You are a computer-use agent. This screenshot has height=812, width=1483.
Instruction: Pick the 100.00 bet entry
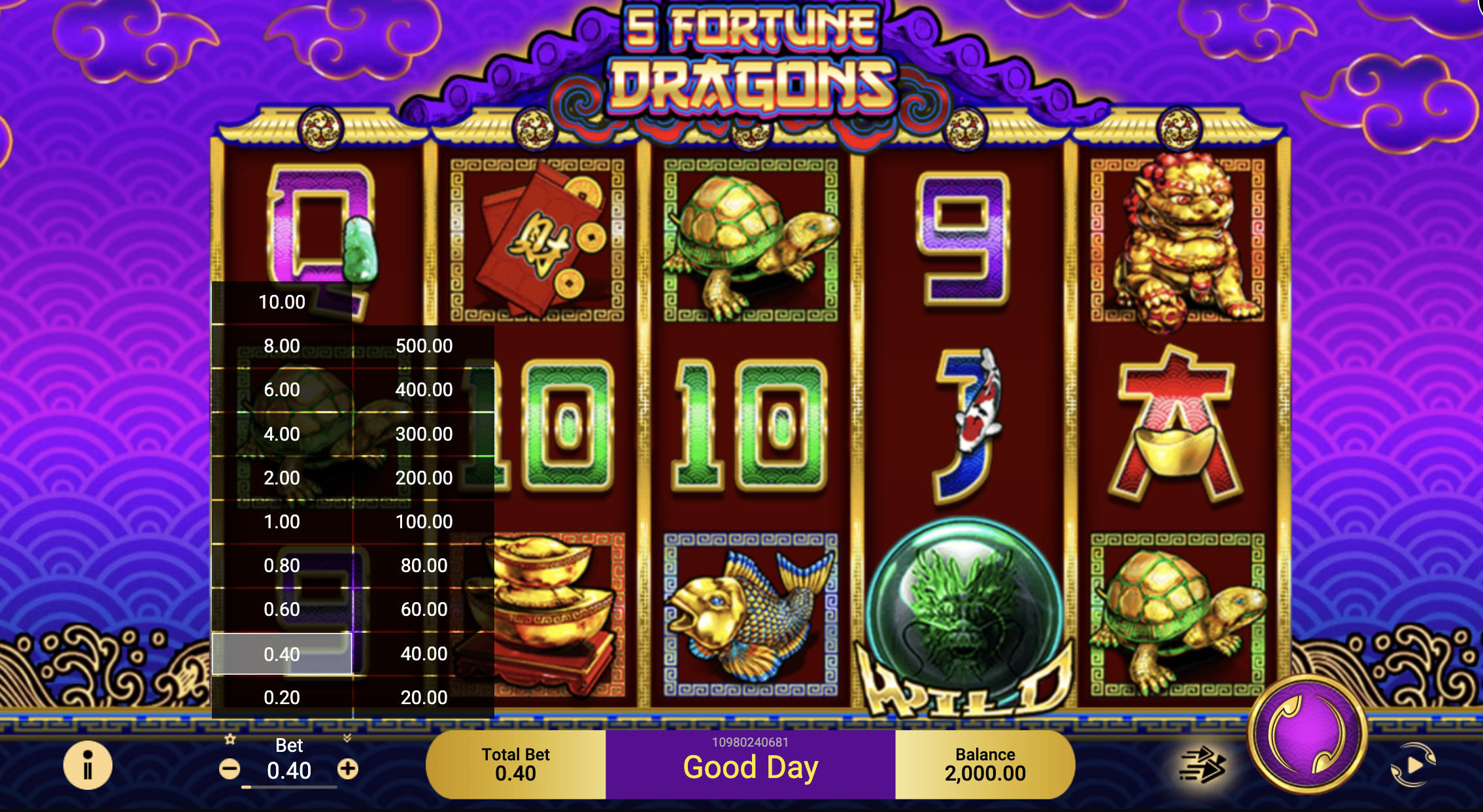point(424,522)
